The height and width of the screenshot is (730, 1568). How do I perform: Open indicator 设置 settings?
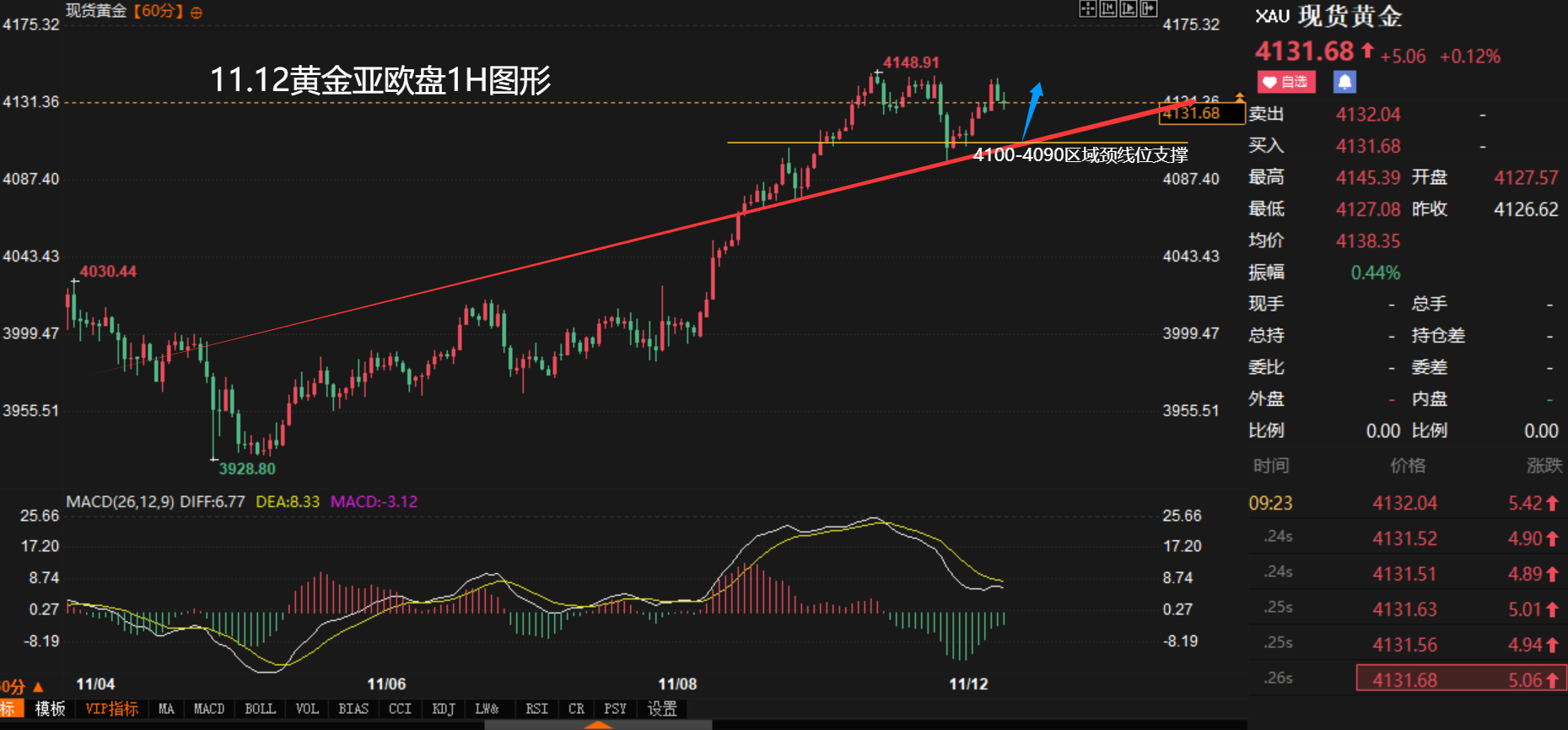(662, 709)
